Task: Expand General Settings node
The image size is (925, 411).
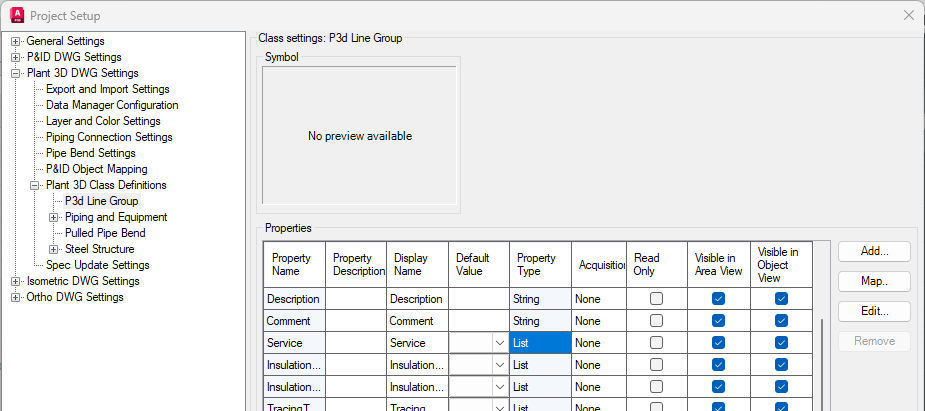Action: pyautogui.click(x=15, y=41)
